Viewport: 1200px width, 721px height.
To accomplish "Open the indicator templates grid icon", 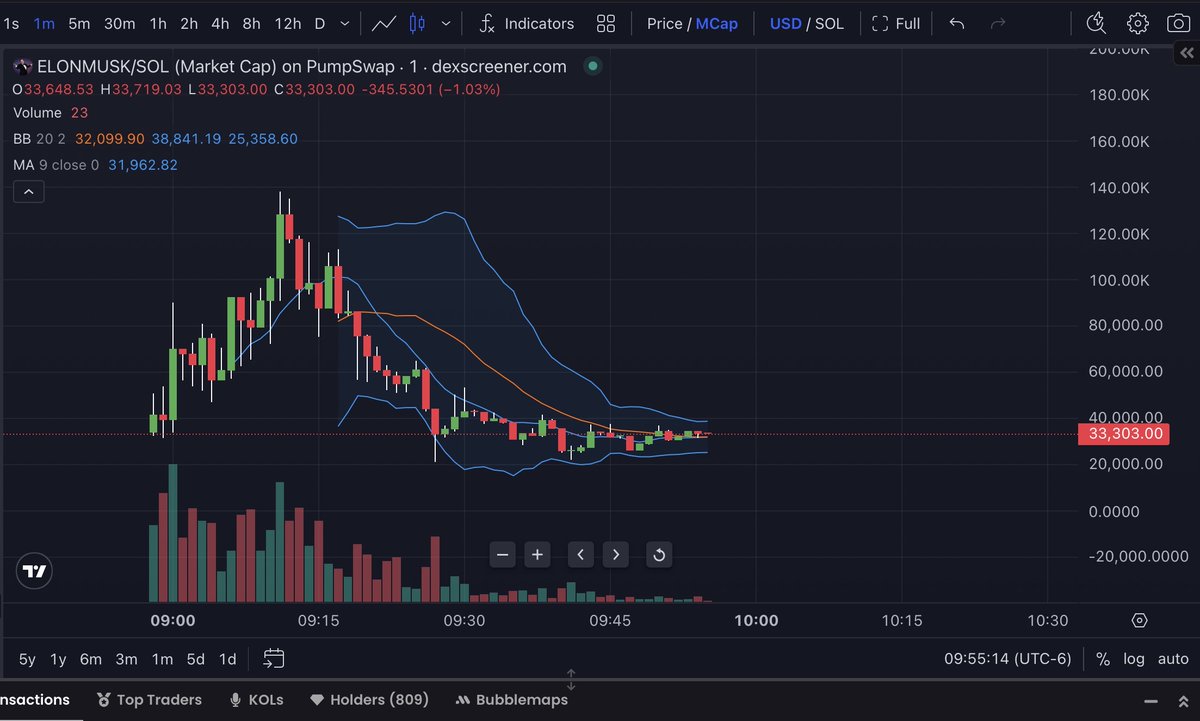I will [605, 23].
